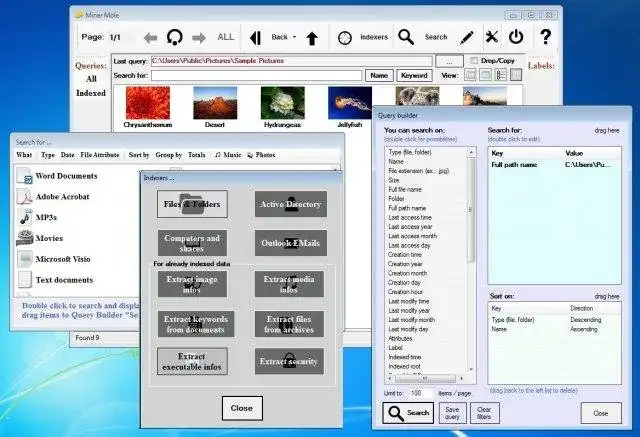Open the Music tab
The image size is (640, 437).
click(x=228, y=155)
